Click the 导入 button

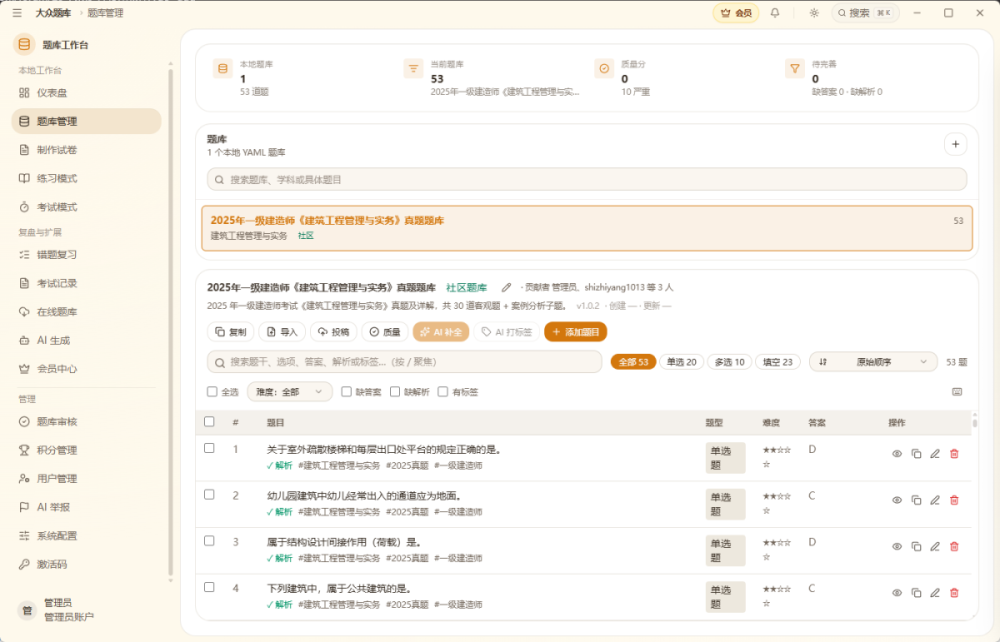click(282, 332)
